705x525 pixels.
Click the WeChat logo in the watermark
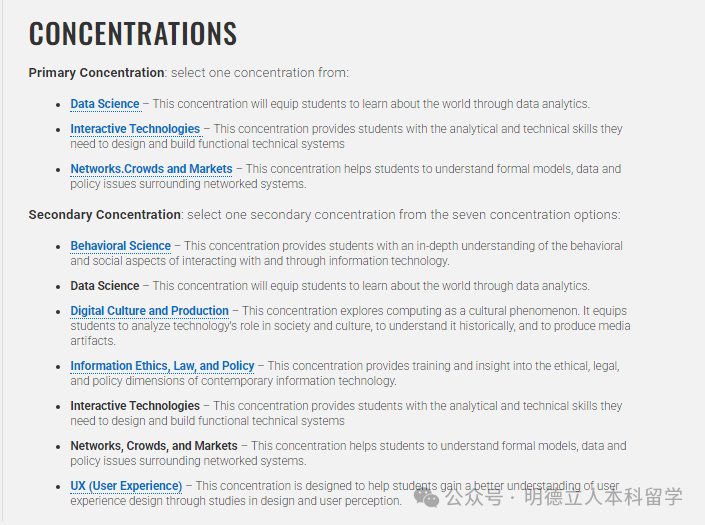[x=427, y=495]
